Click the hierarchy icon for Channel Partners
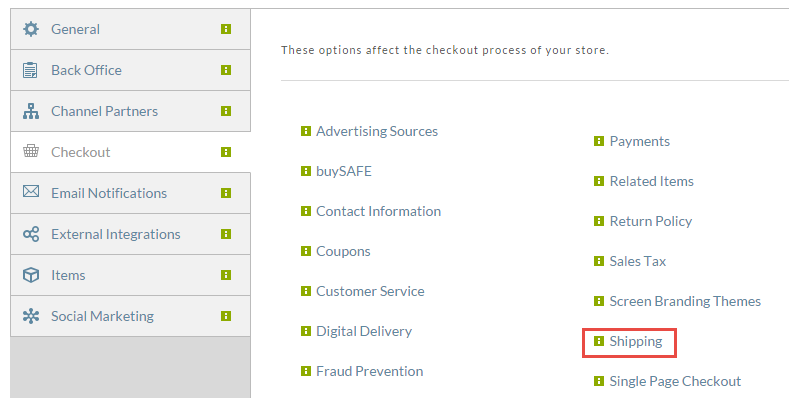Image resolution: width=789 pixels, height=398 pixels. (31, 111)
